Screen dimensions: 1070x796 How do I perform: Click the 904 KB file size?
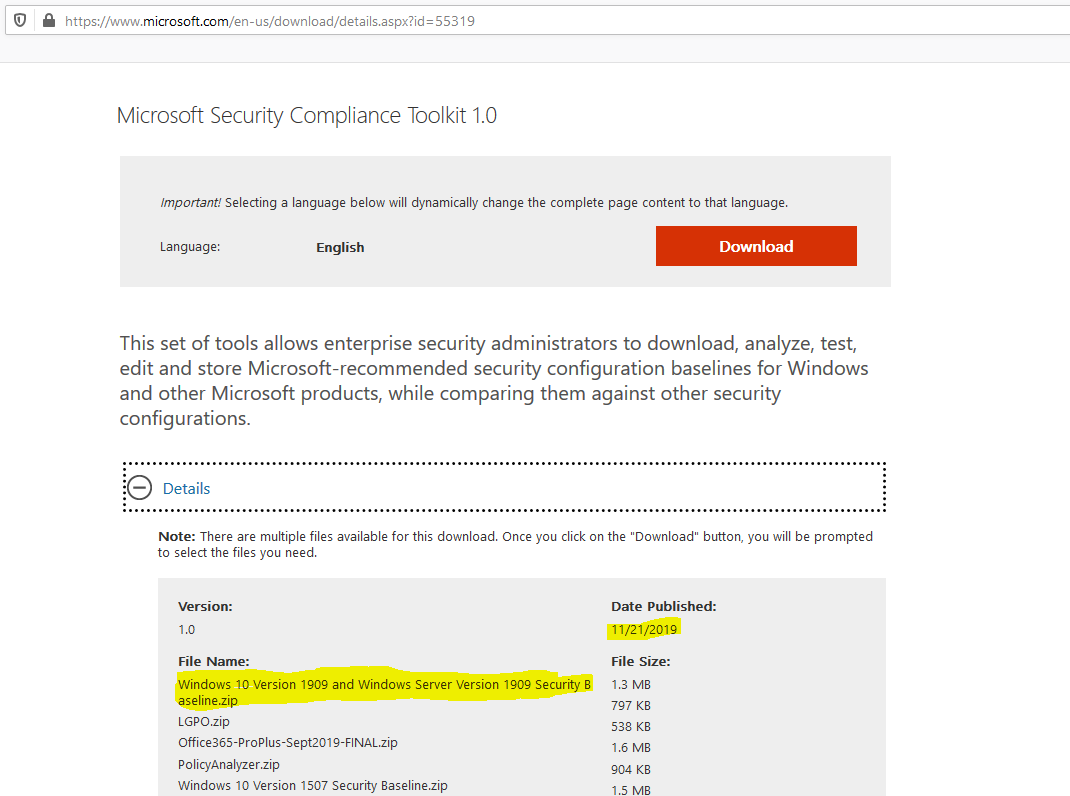coord(631,769)
